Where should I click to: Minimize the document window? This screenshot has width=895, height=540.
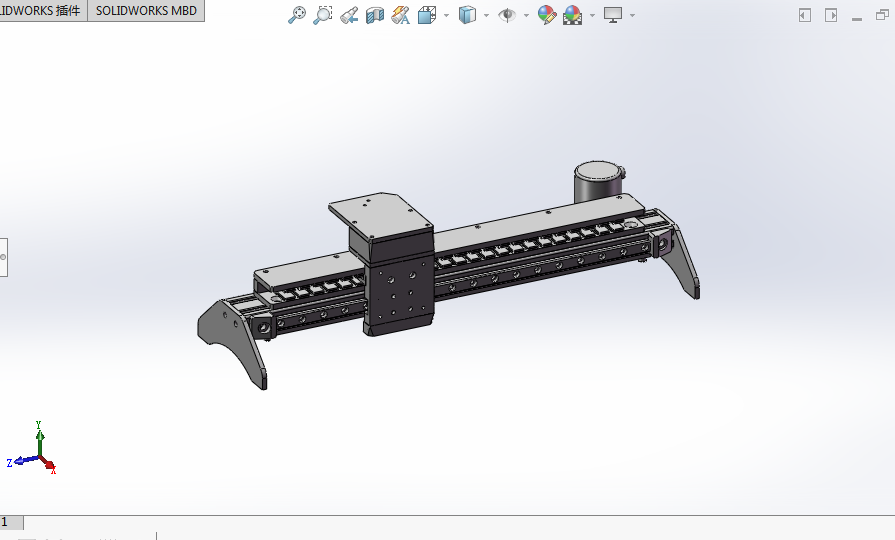pos(857,18)
